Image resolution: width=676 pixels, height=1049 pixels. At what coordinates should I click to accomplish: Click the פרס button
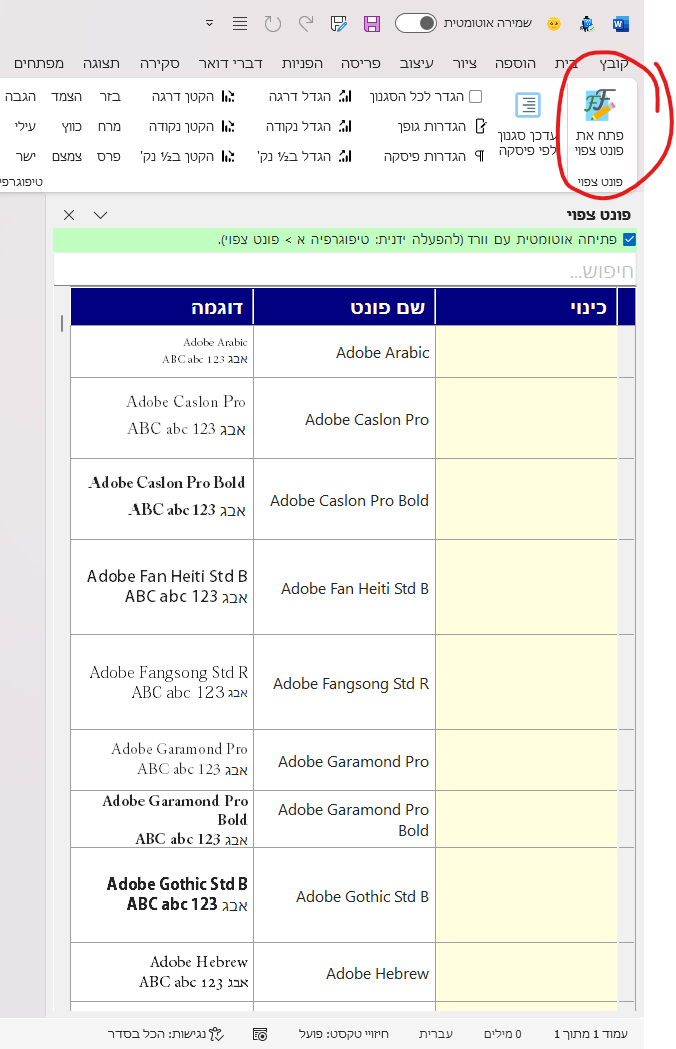pyautogui.click(x=108, y=156)
